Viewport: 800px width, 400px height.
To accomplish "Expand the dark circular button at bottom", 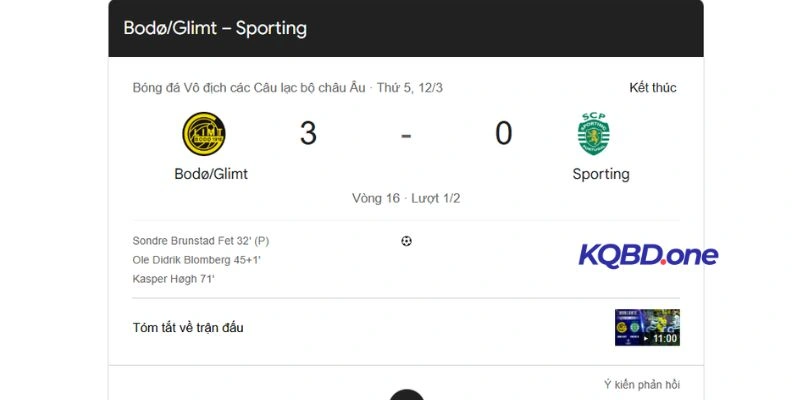I will [406, 395].
